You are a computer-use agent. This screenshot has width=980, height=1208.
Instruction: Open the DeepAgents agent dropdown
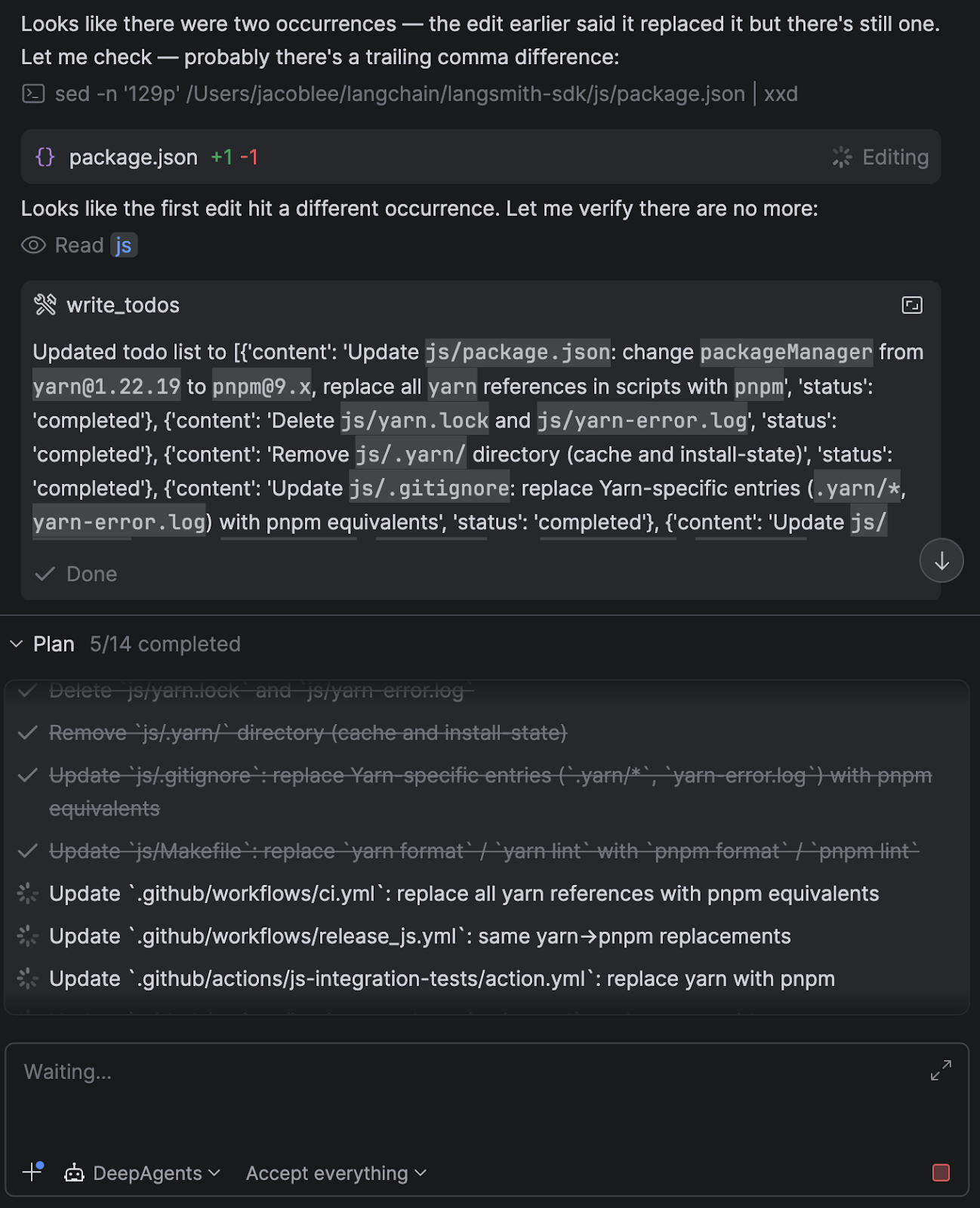coord(143,1173)
